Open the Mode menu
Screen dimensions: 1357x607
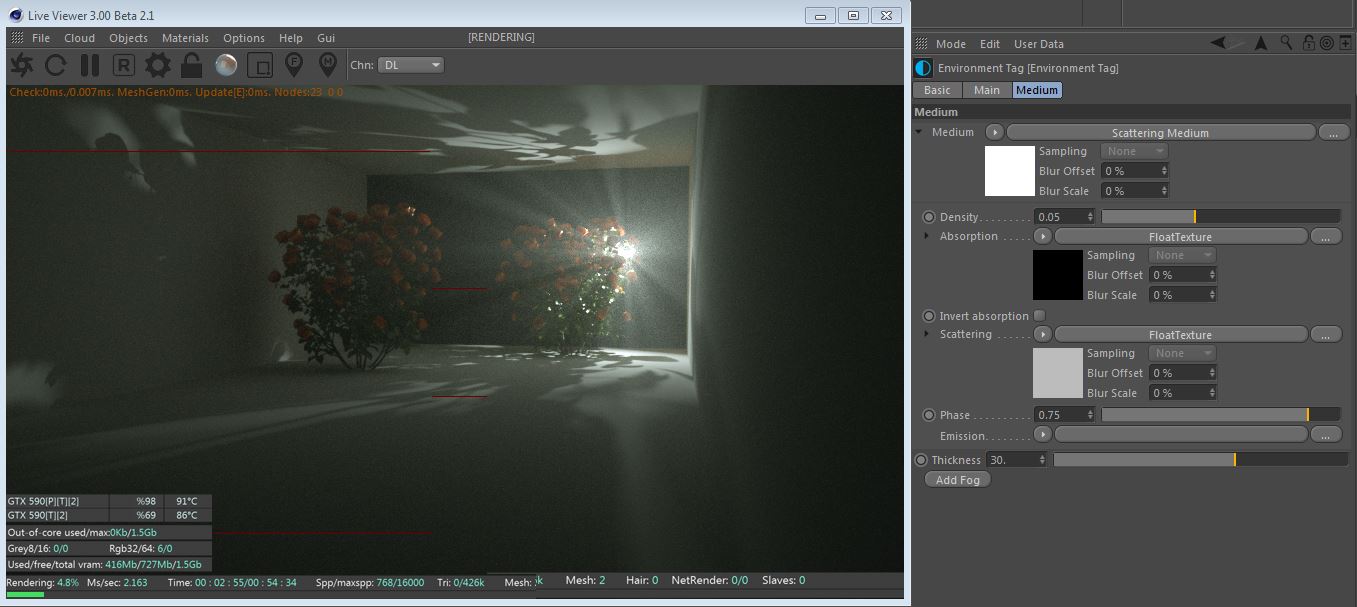point(951,44)
